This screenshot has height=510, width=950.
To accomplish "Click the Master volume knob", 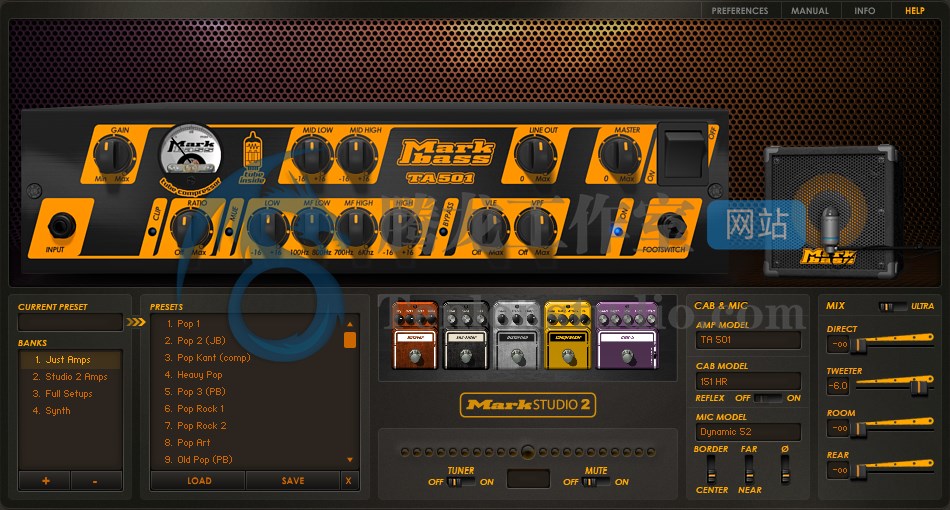I will tap(620, 155).
